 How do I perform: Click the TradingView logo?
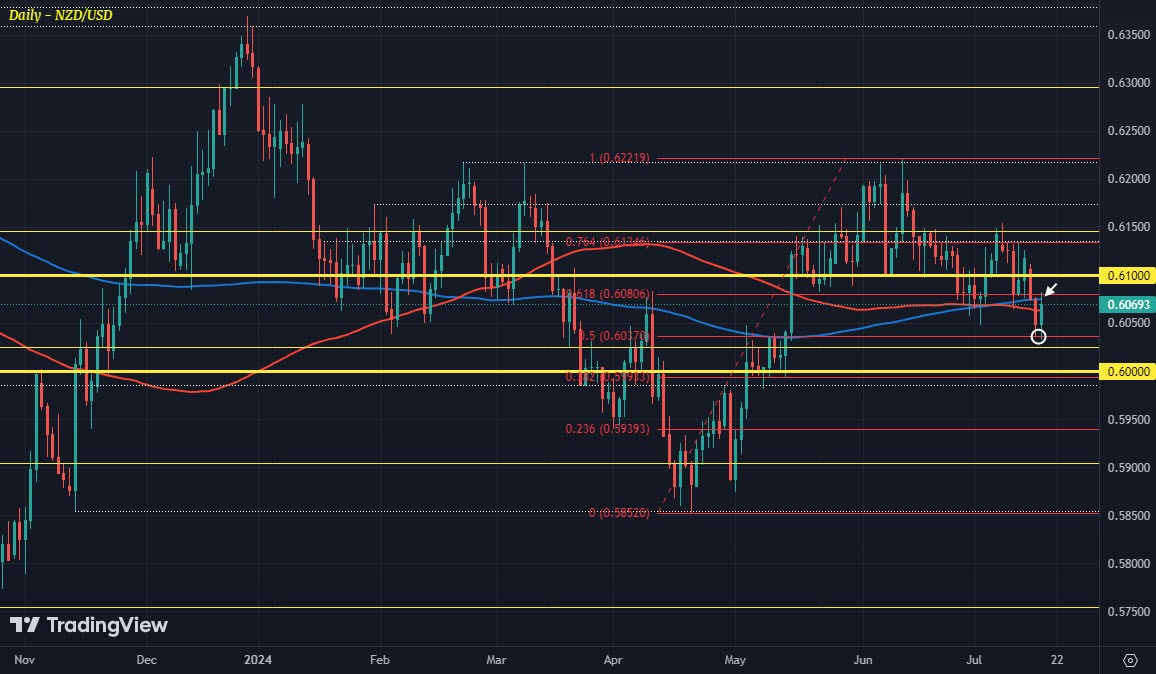[x=88, y=625]
